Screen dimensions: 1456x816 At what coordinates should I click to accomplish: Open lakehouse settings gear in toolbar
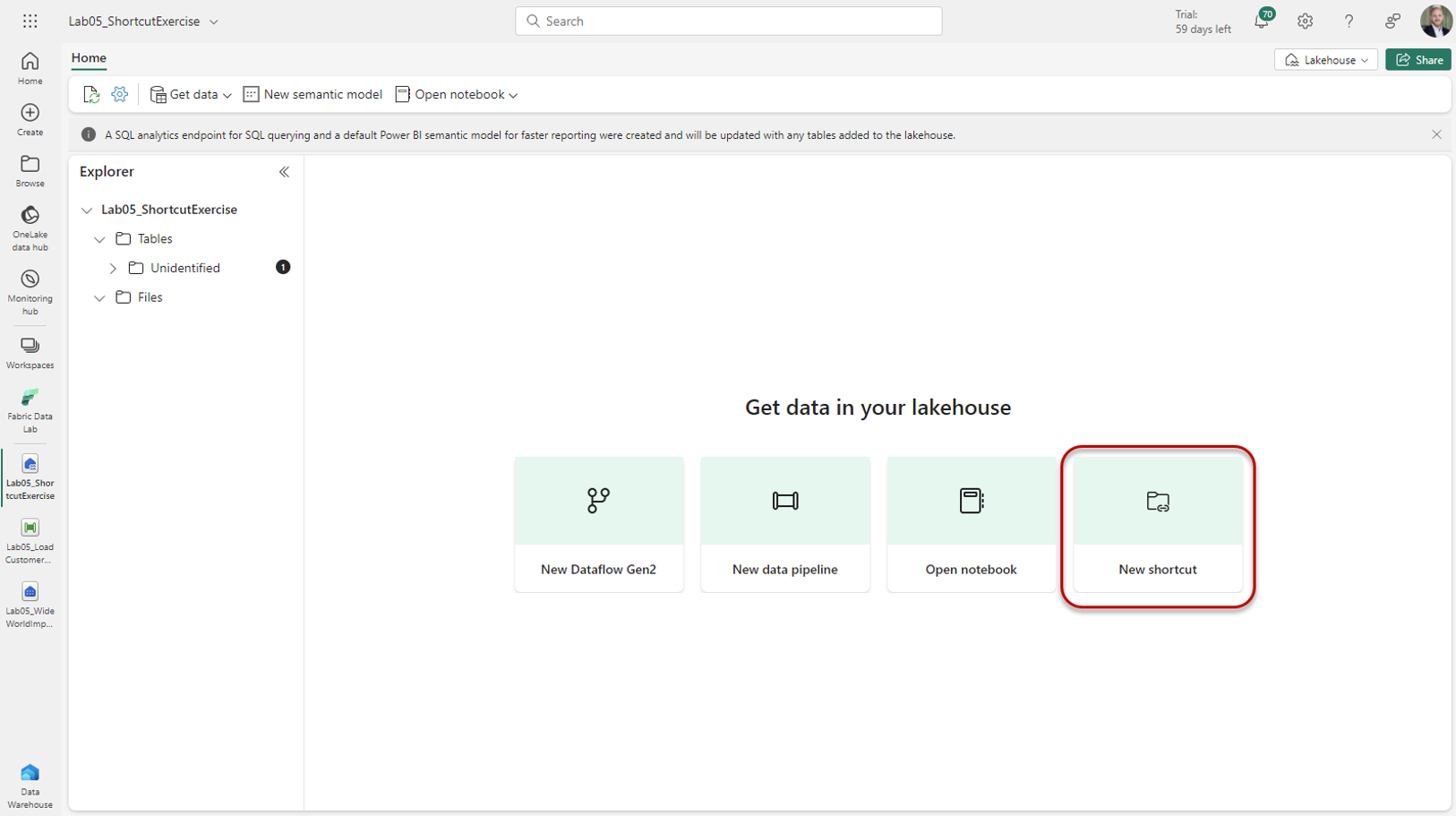[119, 94]
